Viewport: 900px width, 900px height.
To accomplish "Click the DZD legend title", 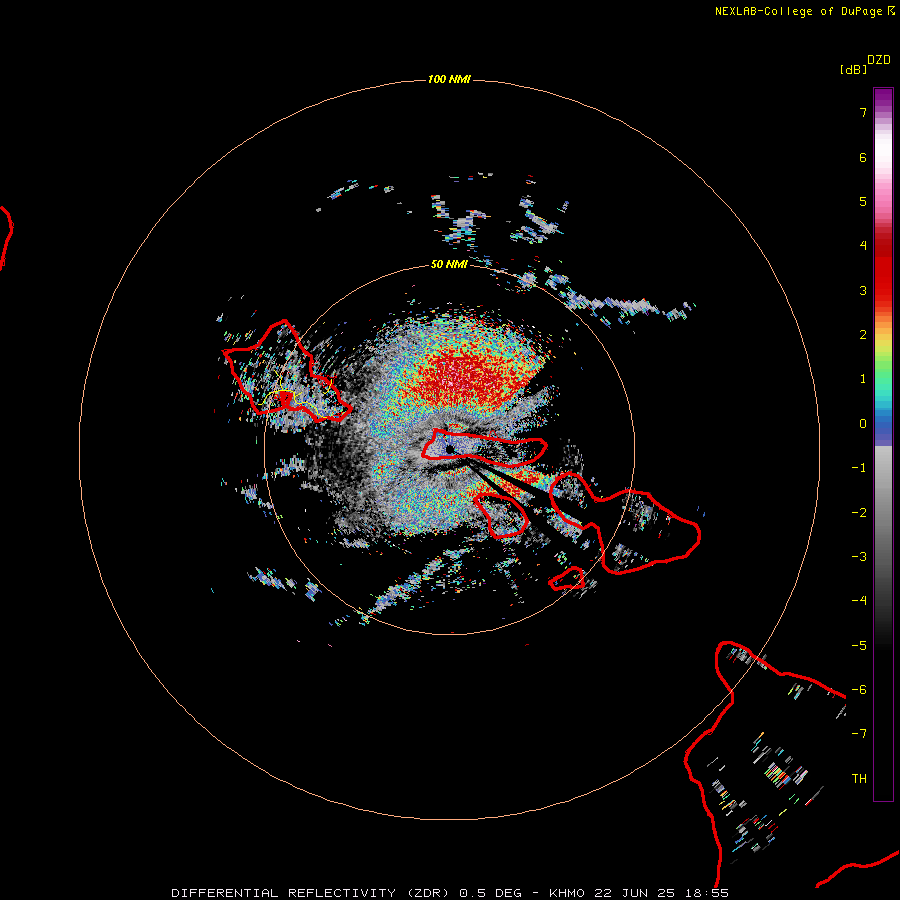I will 879,60.
